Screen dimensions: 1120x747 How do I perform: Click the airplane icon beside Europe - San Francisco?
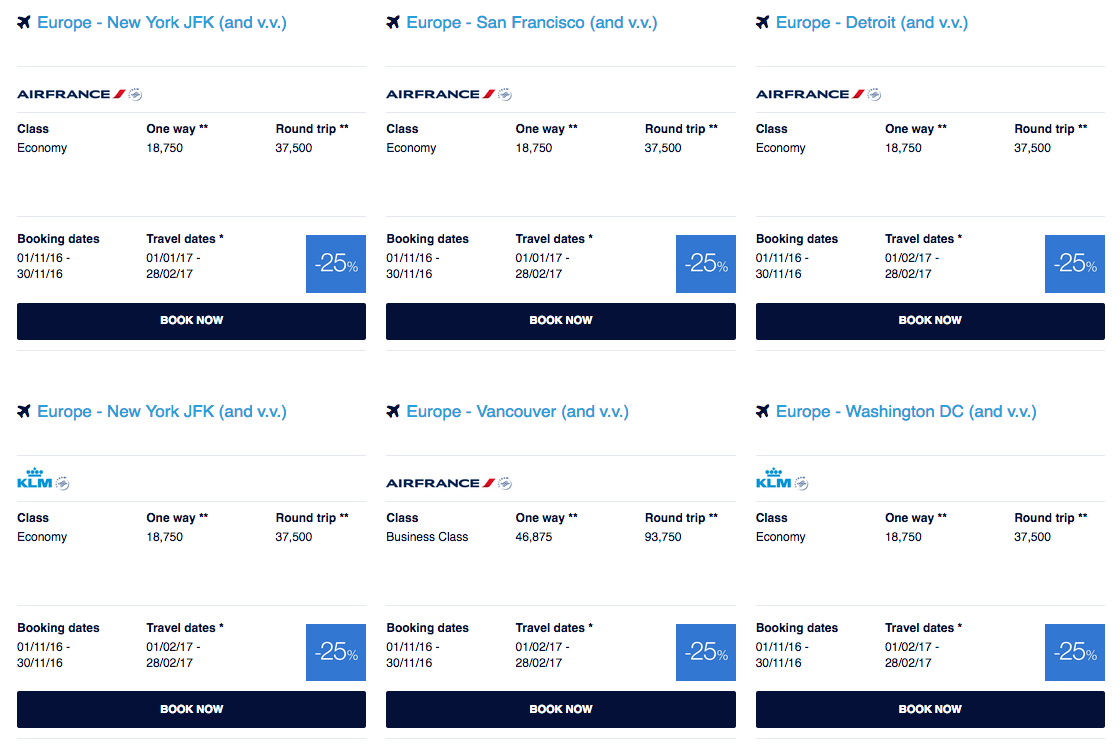394,21
